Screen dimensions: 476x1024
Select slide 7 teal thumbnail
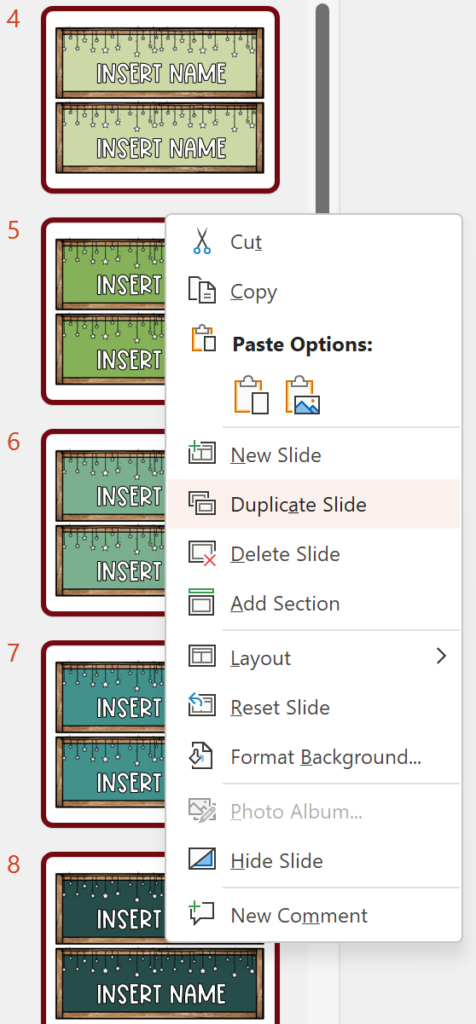click(103, 735)
